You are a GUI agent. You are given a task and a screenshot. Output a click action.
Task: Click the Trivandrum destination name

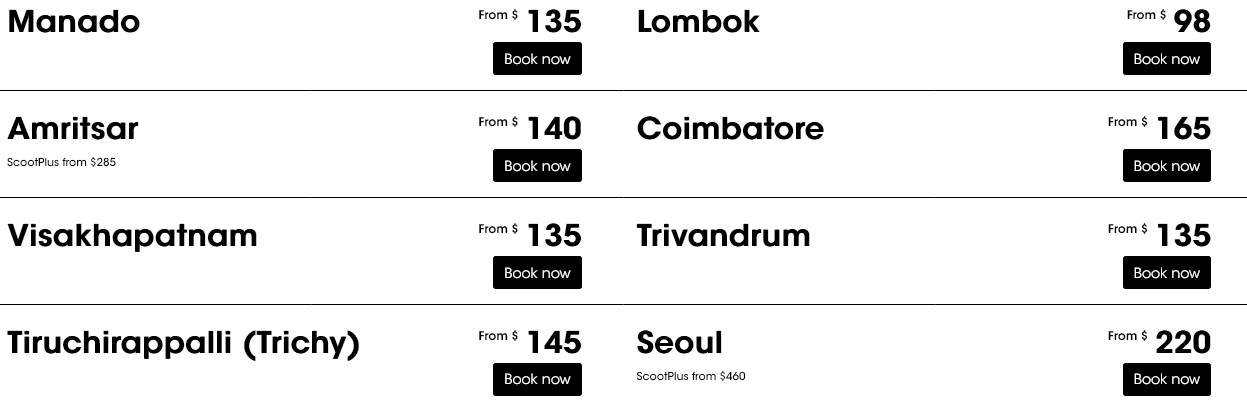tap(723, 235)
